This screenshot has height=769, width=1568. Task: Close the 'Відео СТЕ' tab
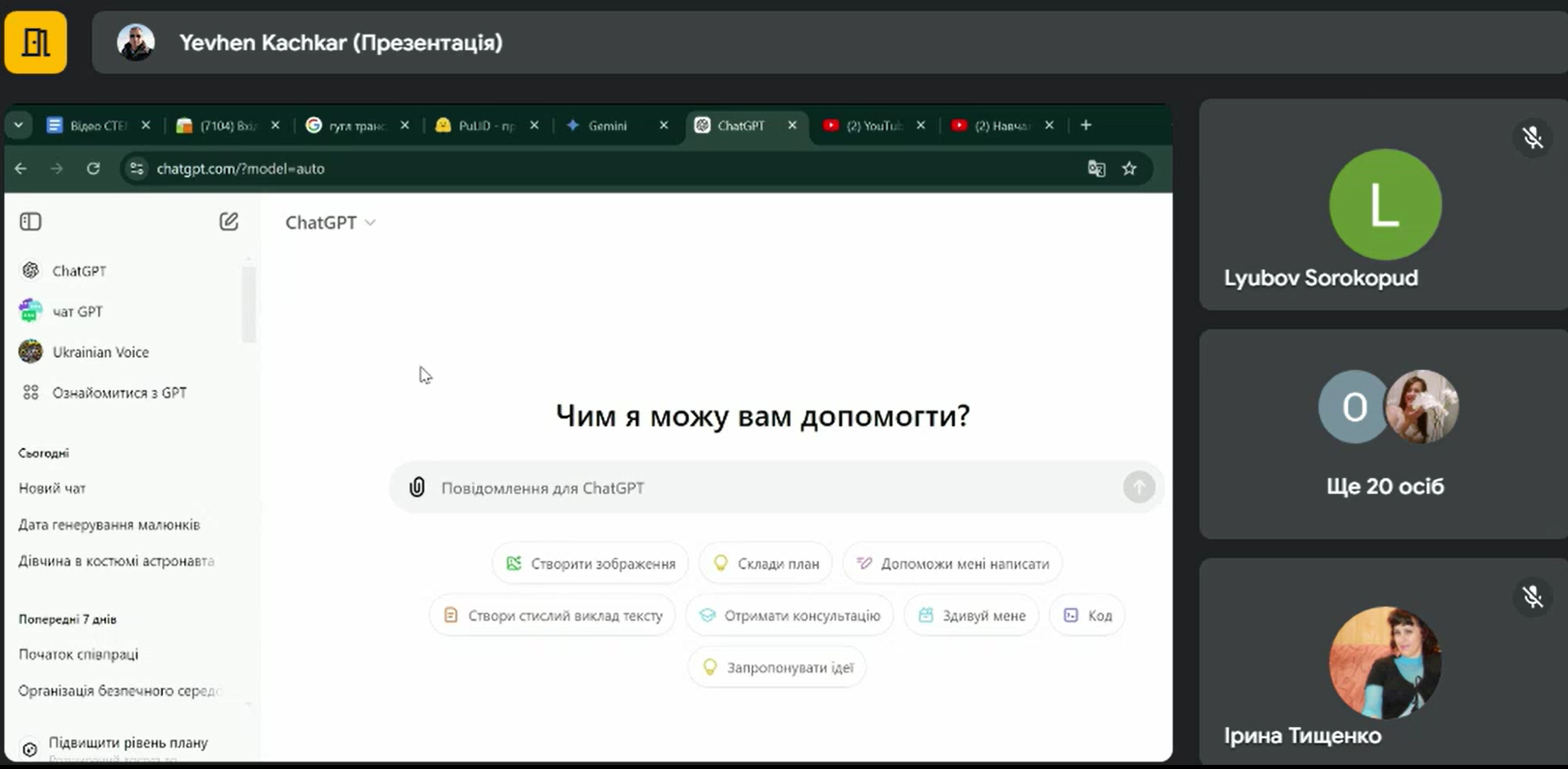pyautogui.click(x=146, y=125)
